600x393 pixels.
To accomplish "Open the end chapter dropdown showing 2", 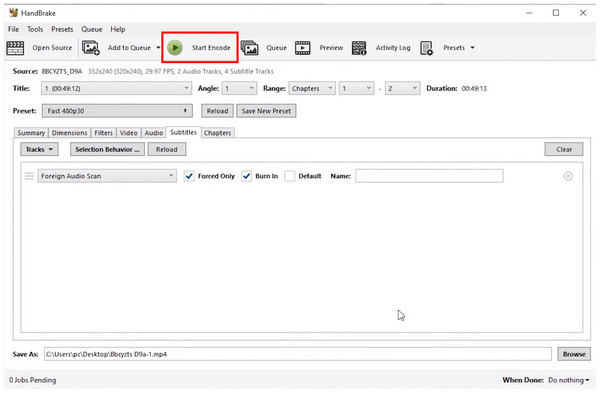I will point(403,88).
